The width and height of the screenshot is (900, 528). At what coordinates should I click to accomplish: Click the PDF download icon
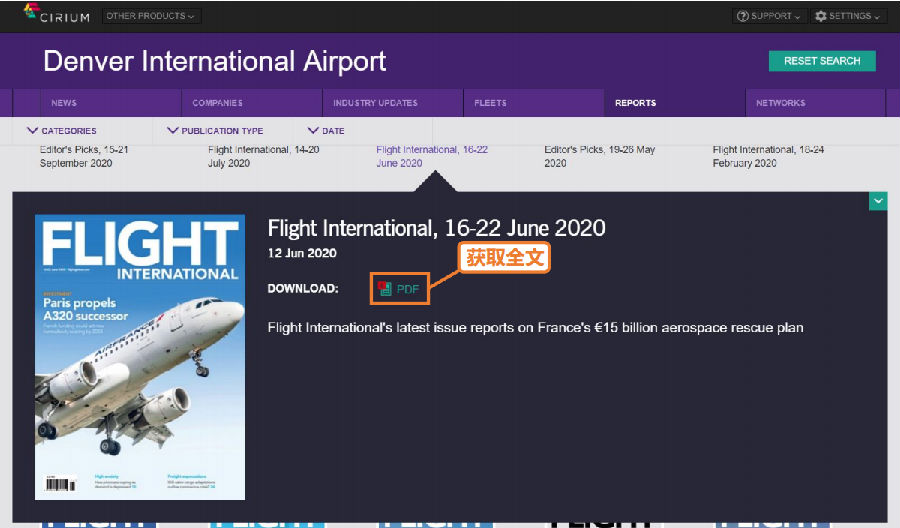click(385, 289)
